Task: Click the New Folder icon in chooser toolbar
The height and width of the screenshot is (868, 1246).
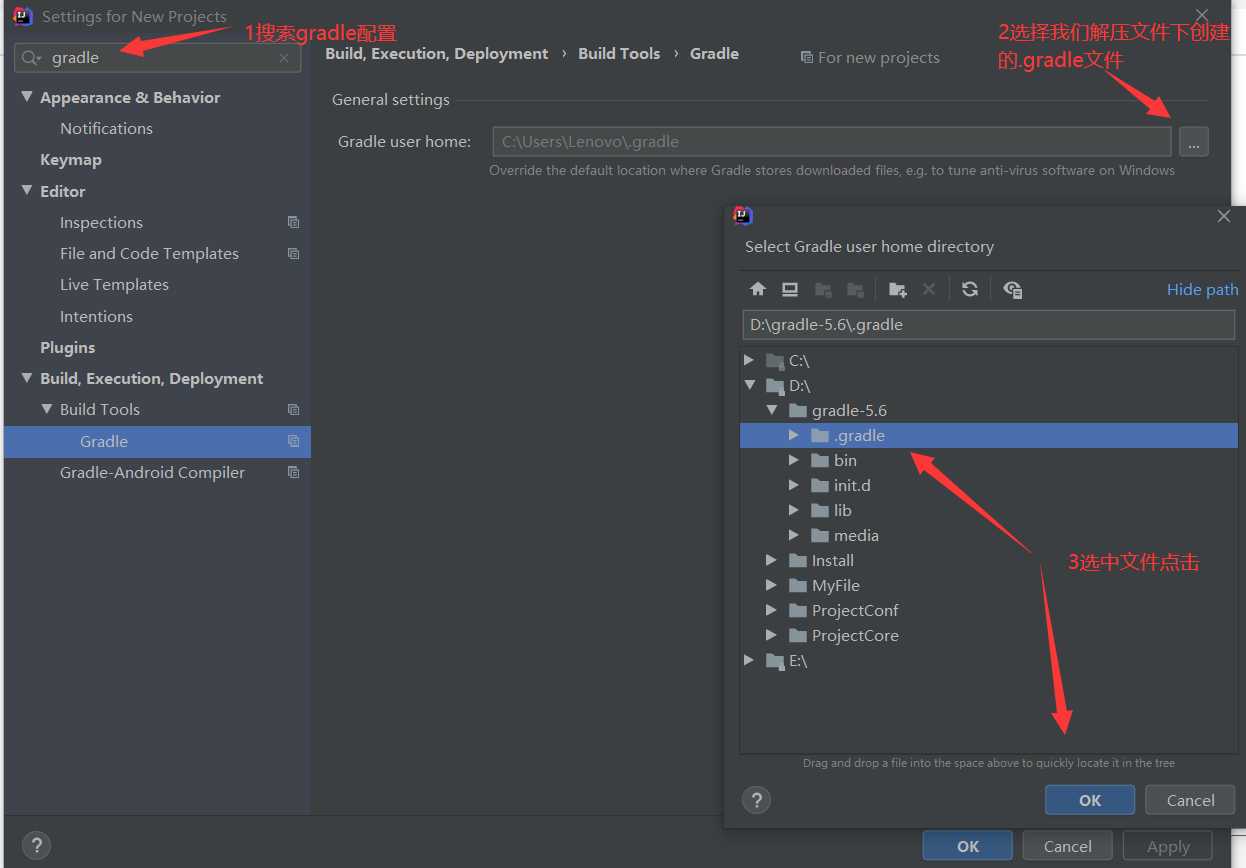Action: pyautogui.click(x=897, y=289)
